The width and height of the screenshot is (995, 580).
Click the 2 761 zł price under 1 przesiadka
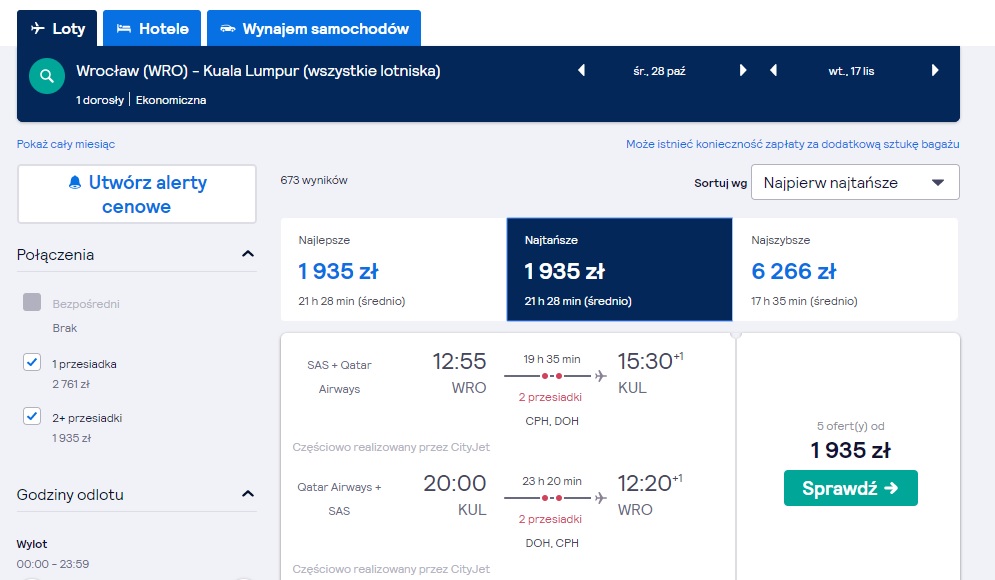coord(71,384)
